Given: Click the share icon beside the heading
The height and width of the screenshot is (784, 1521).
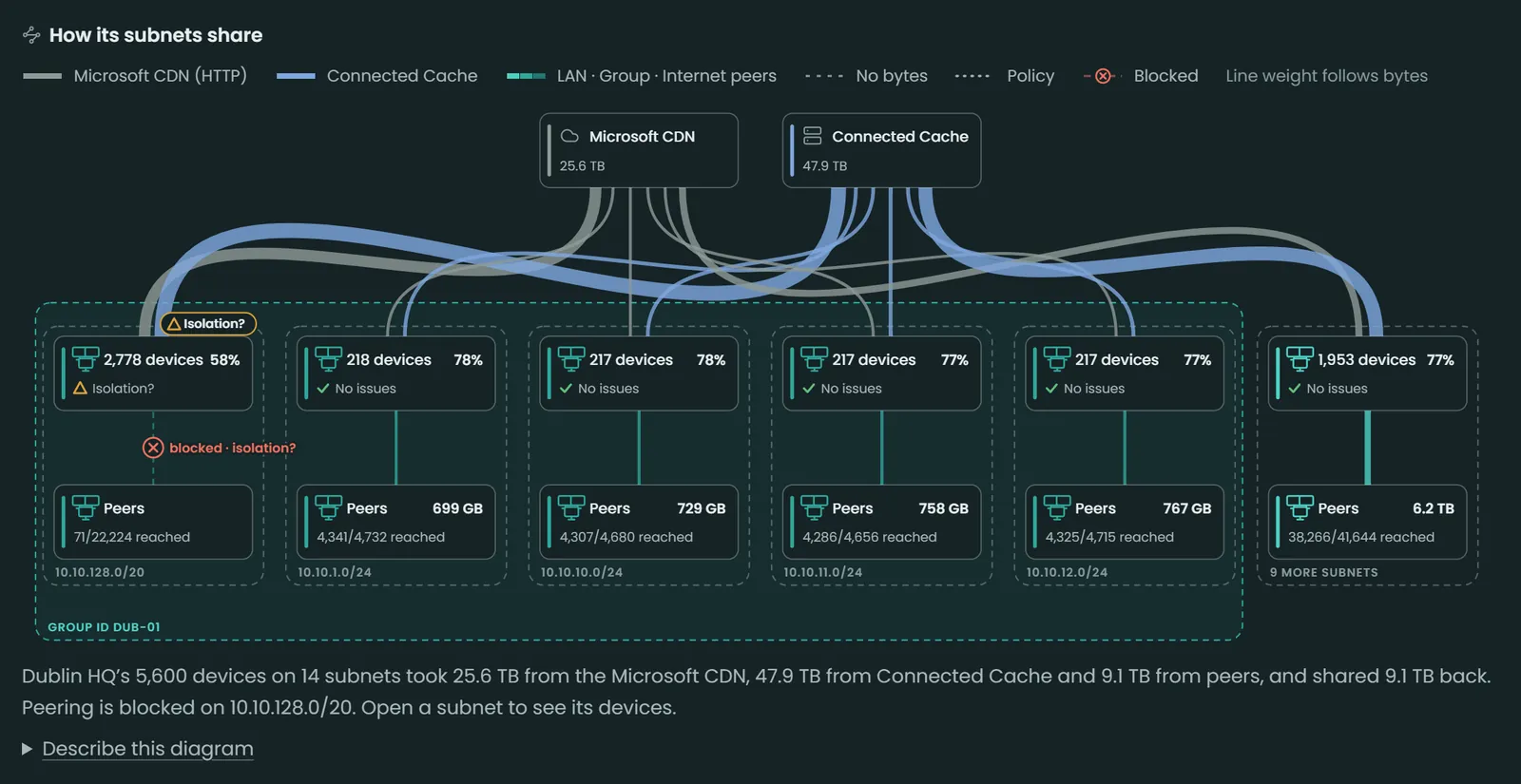Looking at the screenshot, I should point(31,35).
